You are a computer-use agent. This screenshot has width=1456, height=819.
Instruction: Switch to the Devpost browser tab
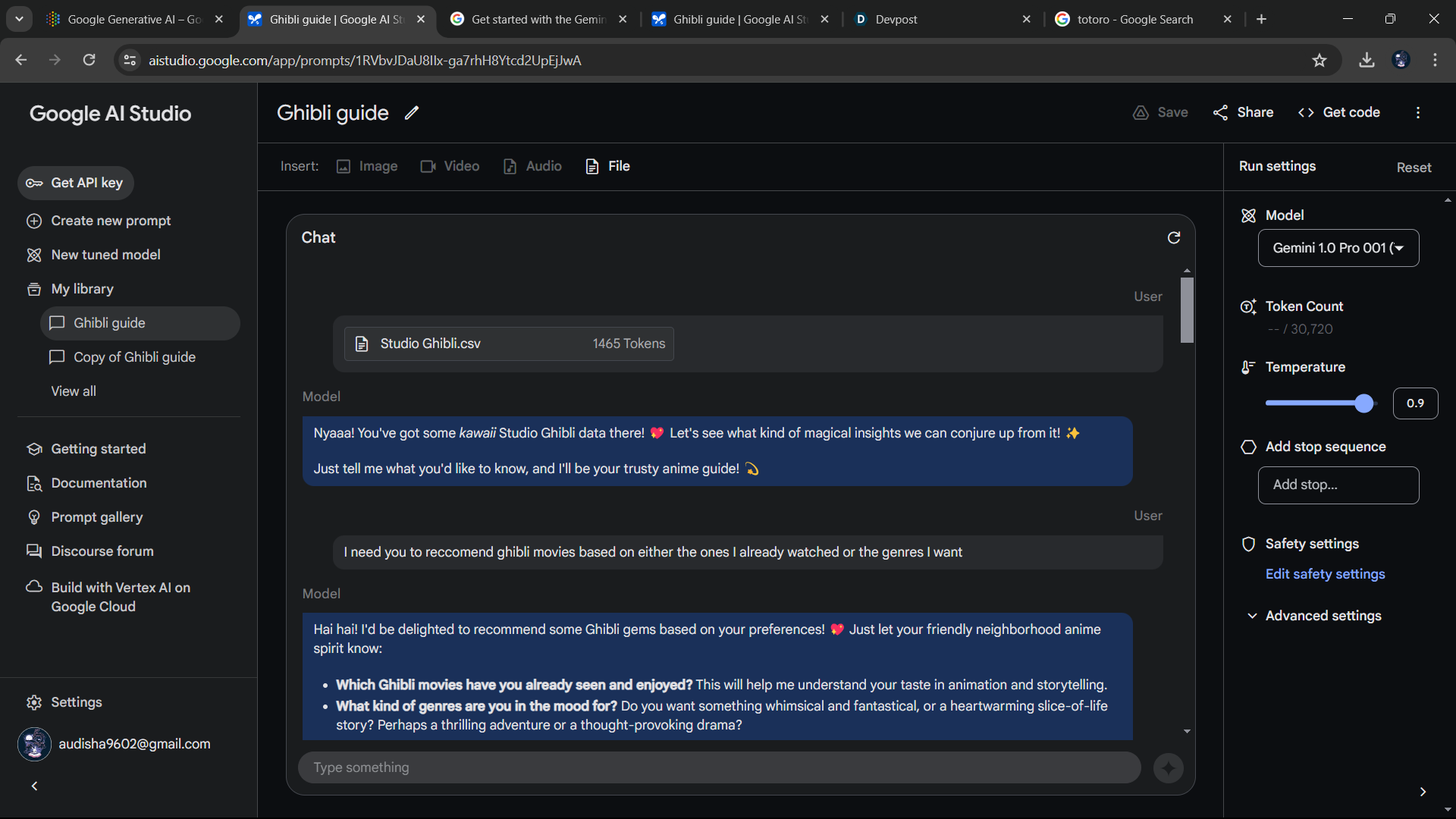coord(896,20)
